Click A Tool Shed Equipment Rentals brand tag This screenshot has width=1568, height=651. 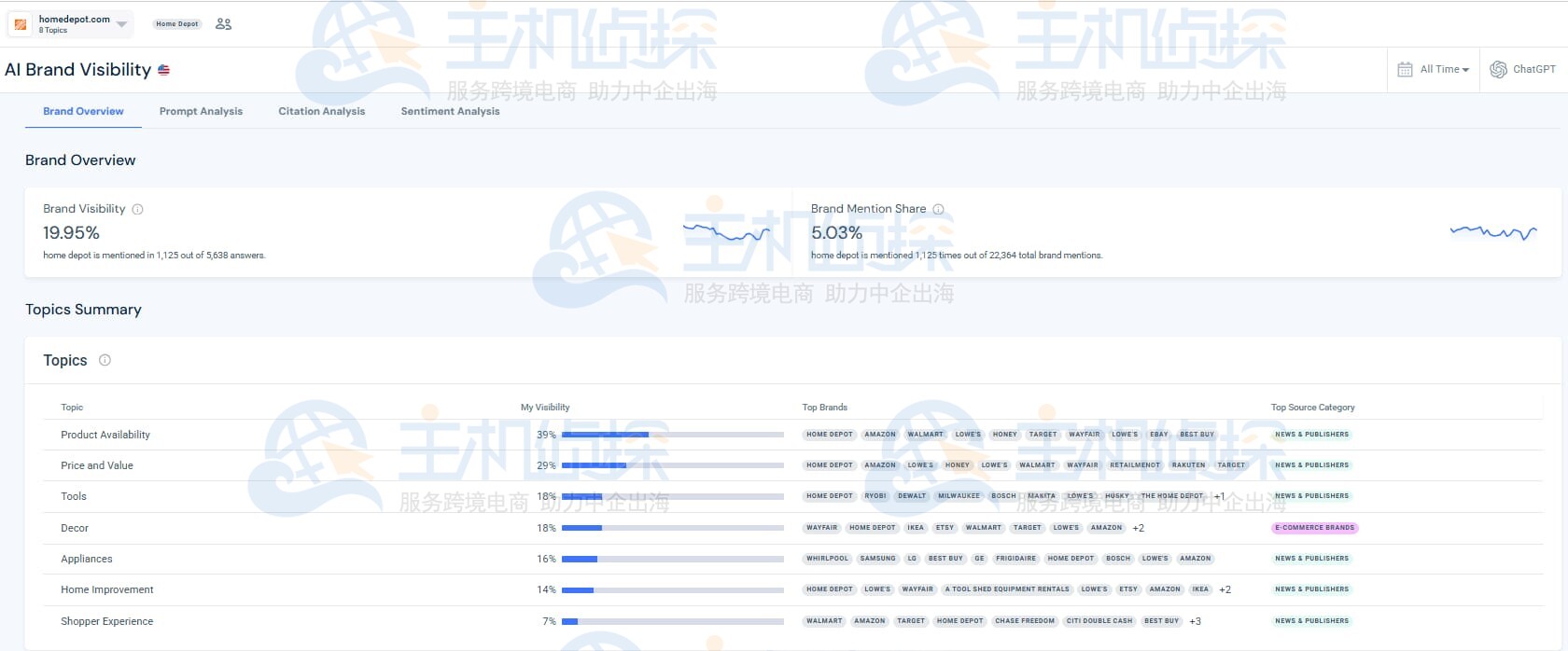1007,589
